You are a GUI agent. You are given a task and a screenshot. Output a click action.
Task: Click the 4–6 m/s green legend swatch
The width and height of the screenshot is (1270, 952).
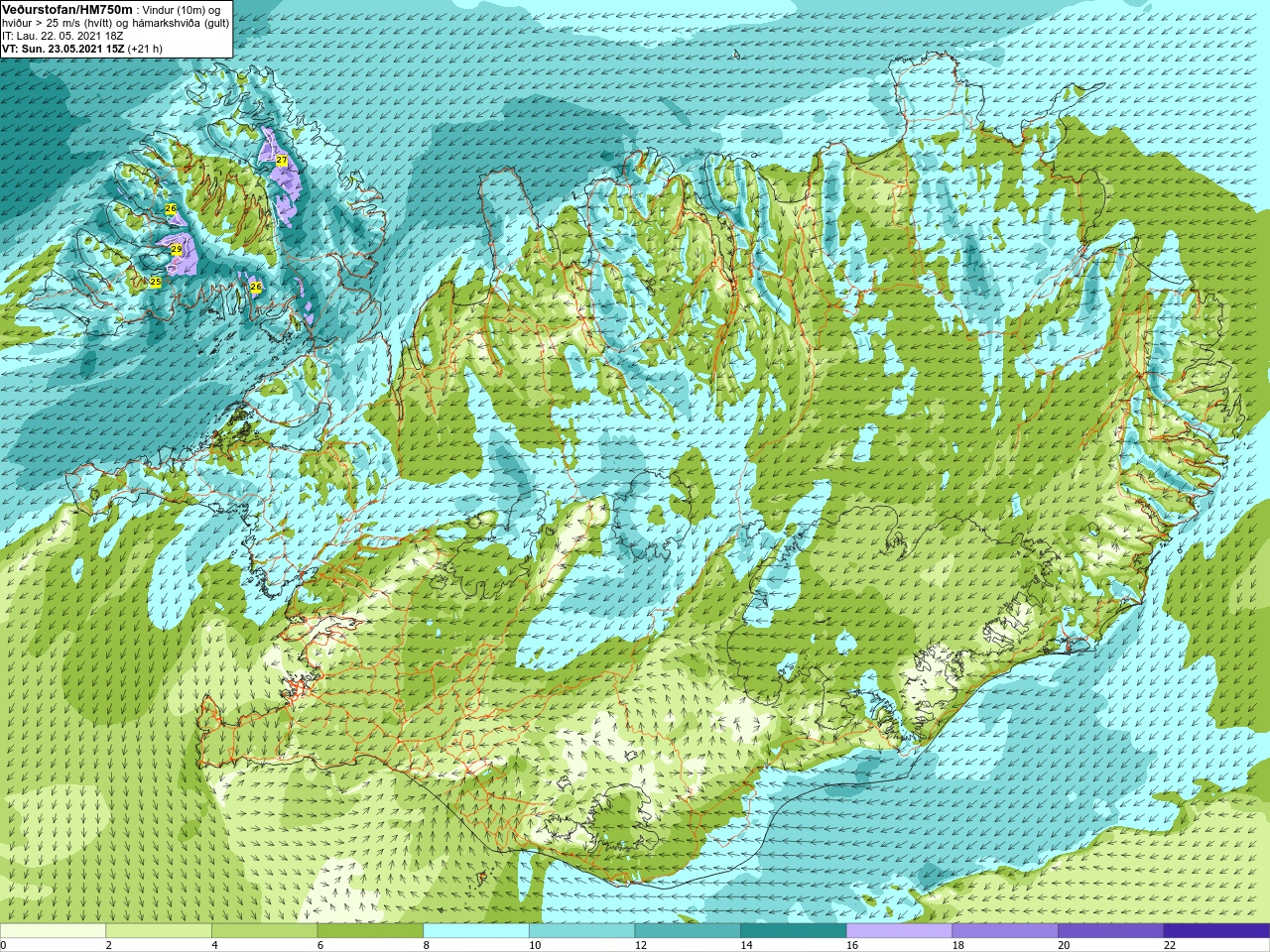(264, 931)
